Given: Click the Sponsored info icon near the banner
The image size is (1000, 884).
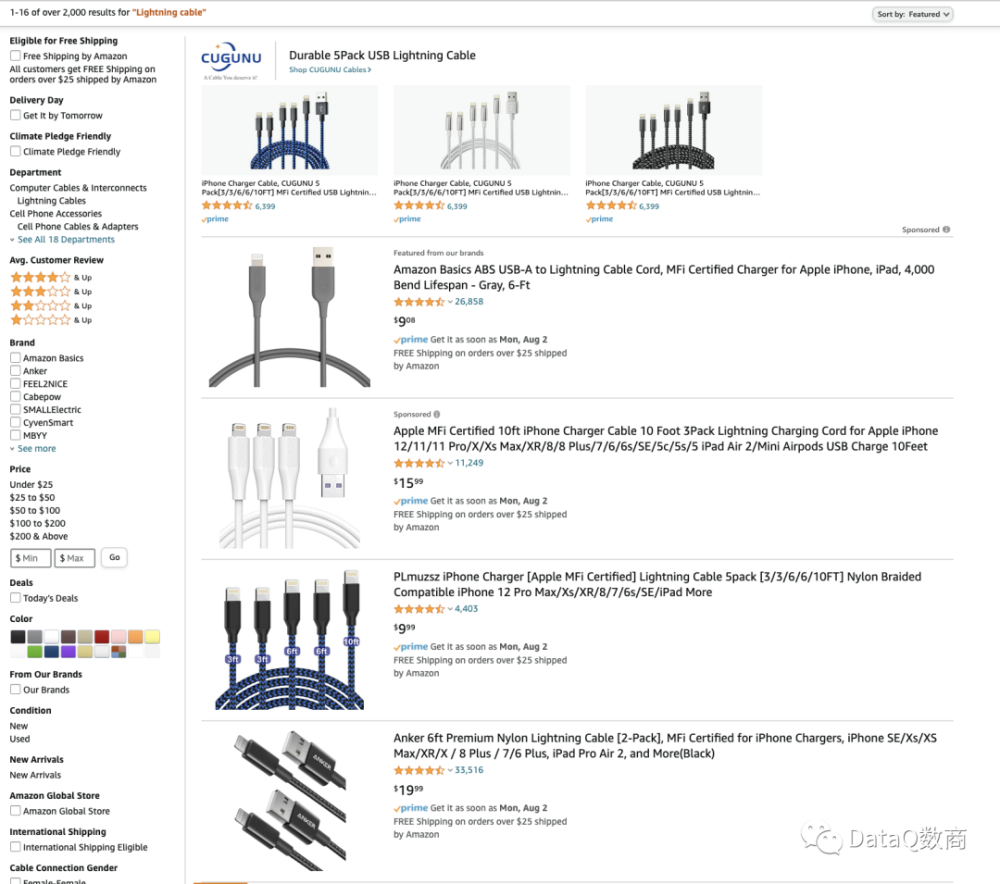Looking at the screenshot, I should pyautogui.click(x=946, y=230).
